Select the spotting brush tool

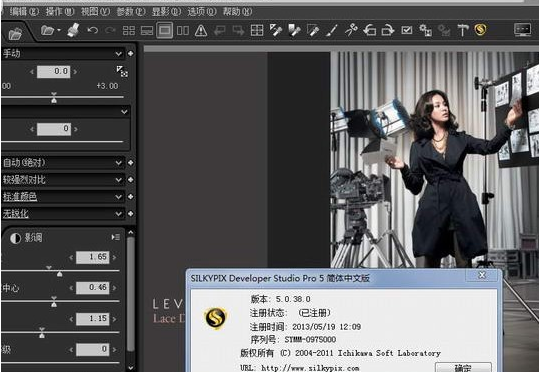(331, 30)
